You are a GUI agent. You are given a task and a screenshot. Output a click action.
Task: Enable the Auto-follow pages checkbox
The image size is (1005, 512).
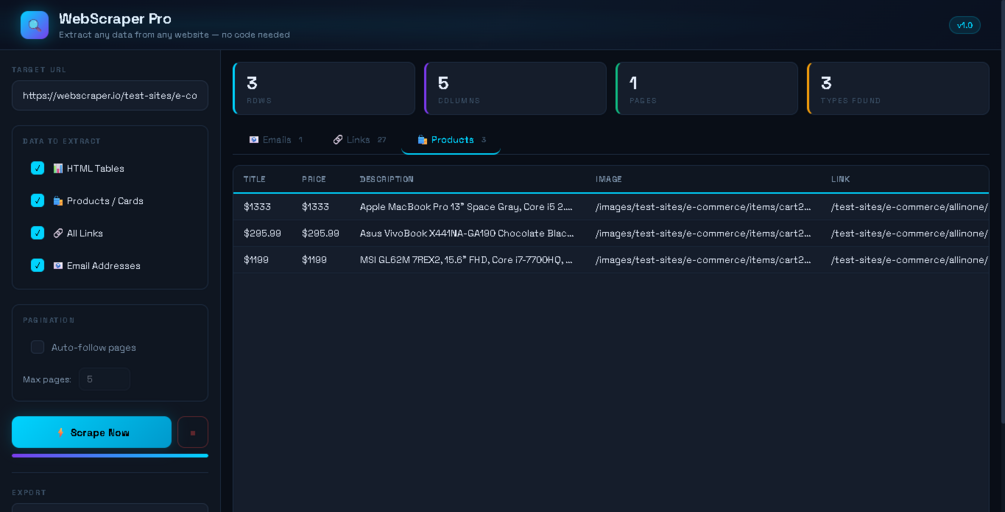[x=37, y=347]
